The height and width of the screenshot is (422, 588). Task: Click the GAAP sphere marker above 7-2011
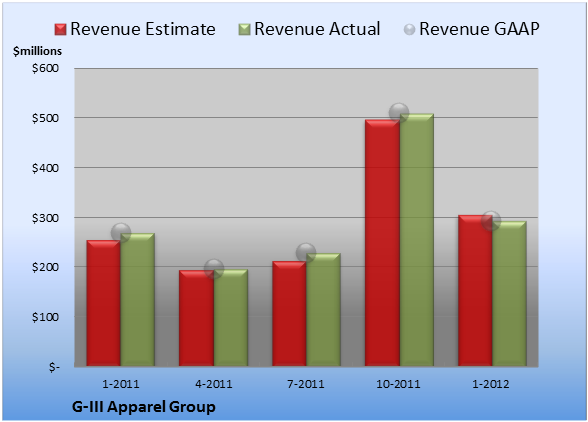[x=306, y=252]
